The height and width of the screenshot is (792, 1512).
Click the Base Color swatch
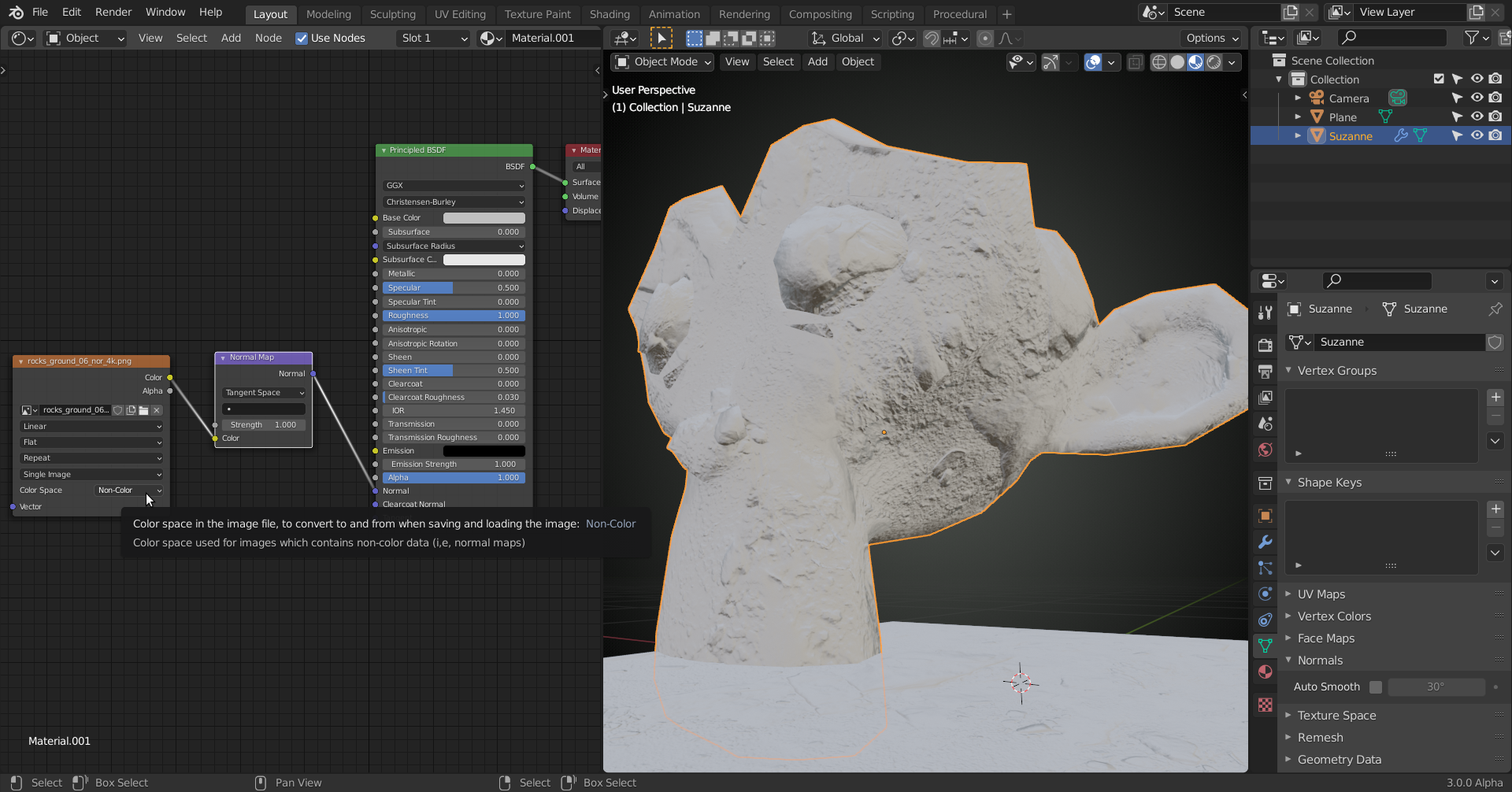coord(484,218)
